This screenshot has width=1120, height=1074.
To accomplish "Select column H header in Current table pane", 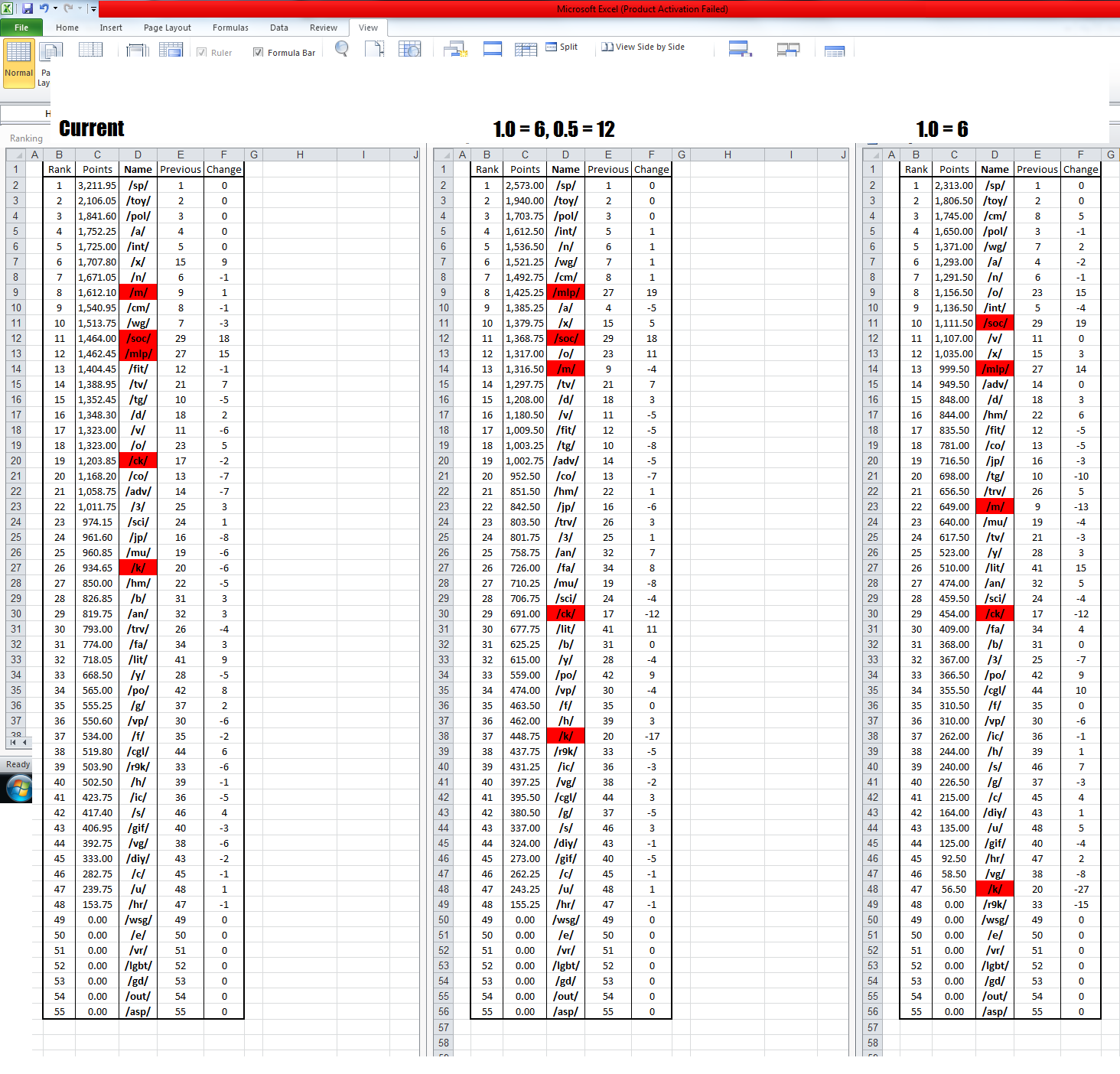I will (300, 155).
